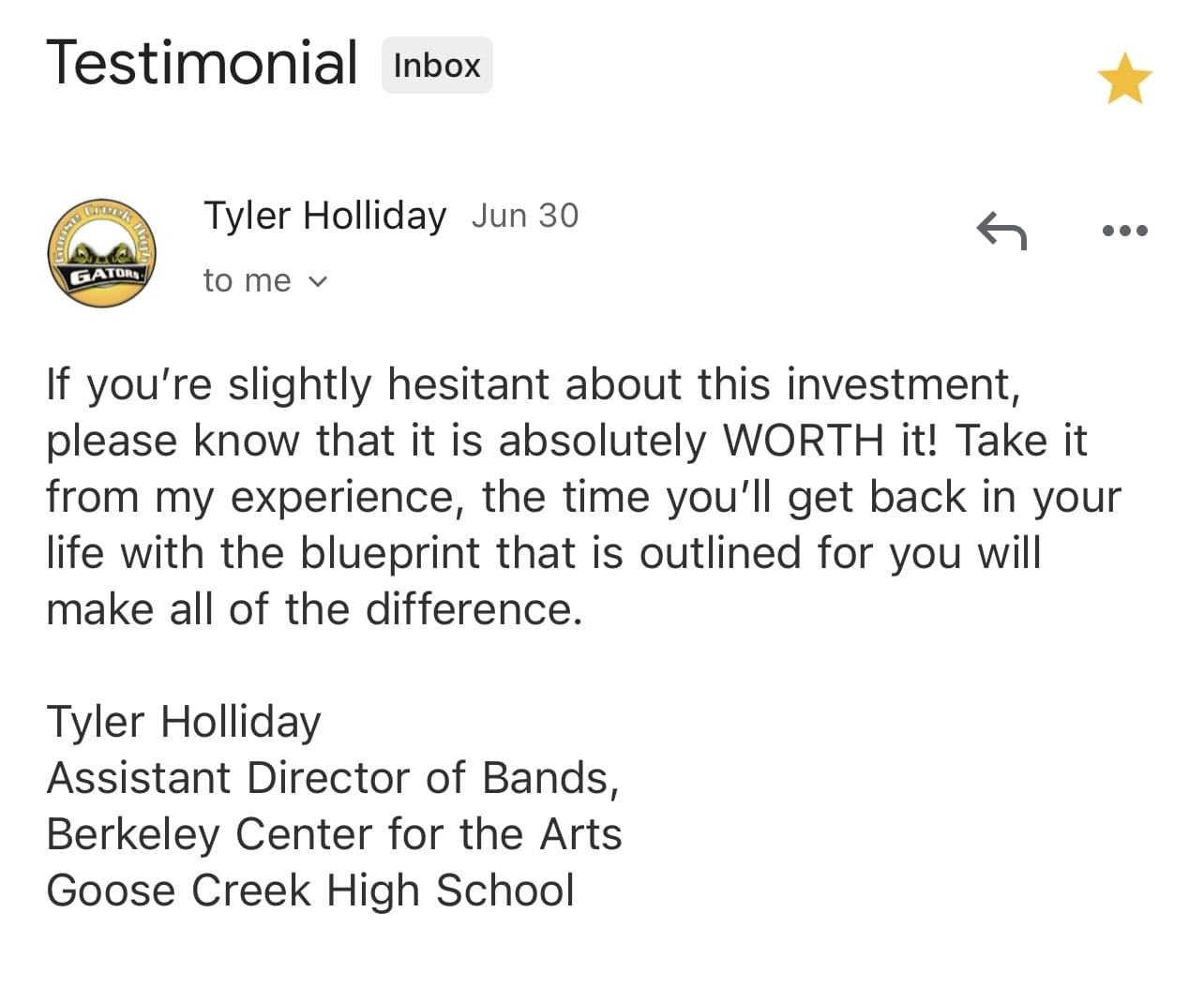Click the "Testimonial" subject title
1204x988 pixels.
[202, 63]
